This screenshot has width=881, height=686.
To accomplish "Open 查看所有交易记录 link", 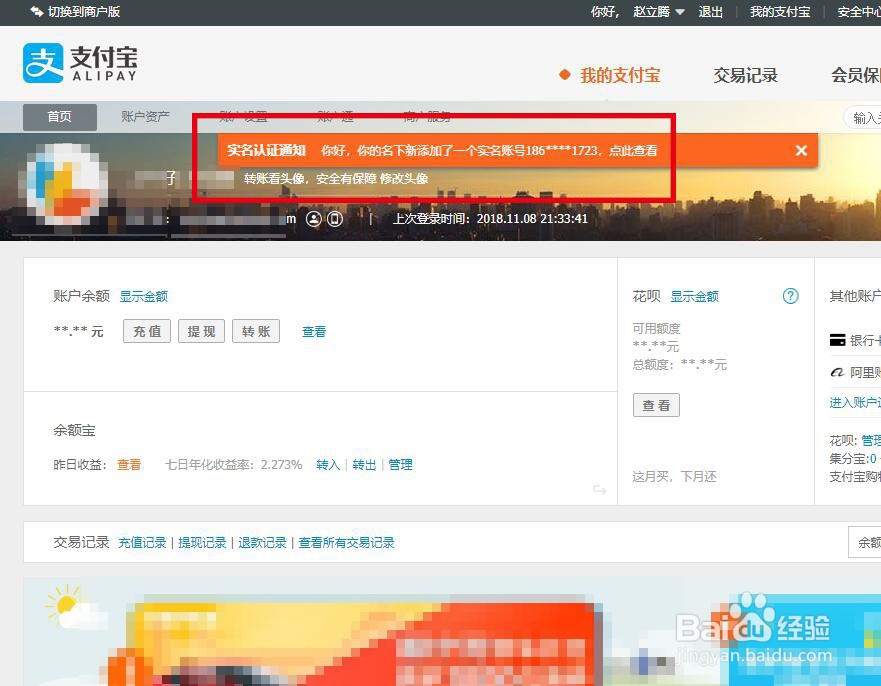I will point(347,543).
